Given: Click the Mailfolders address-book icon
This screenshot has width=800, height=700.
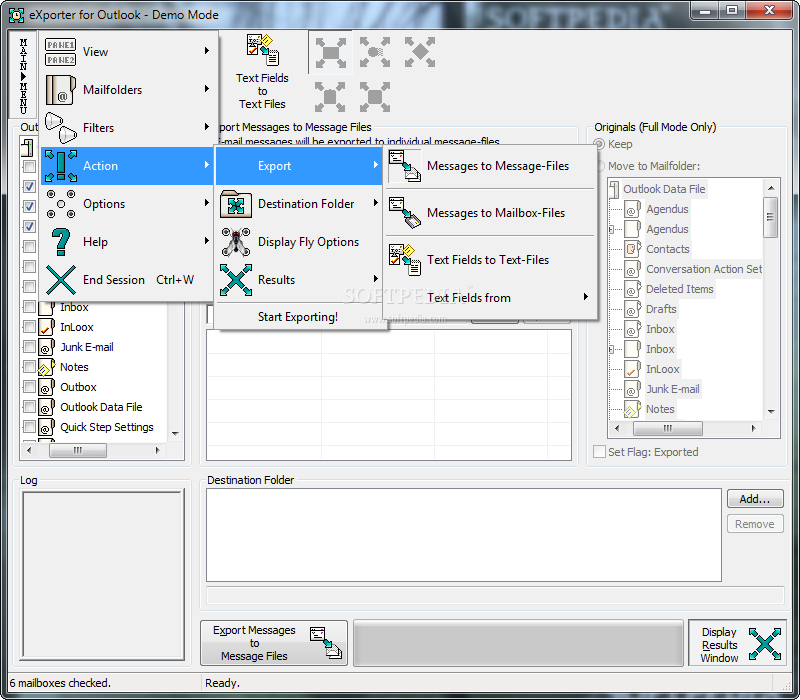Looking at the screenshot, I should (60, 90).
